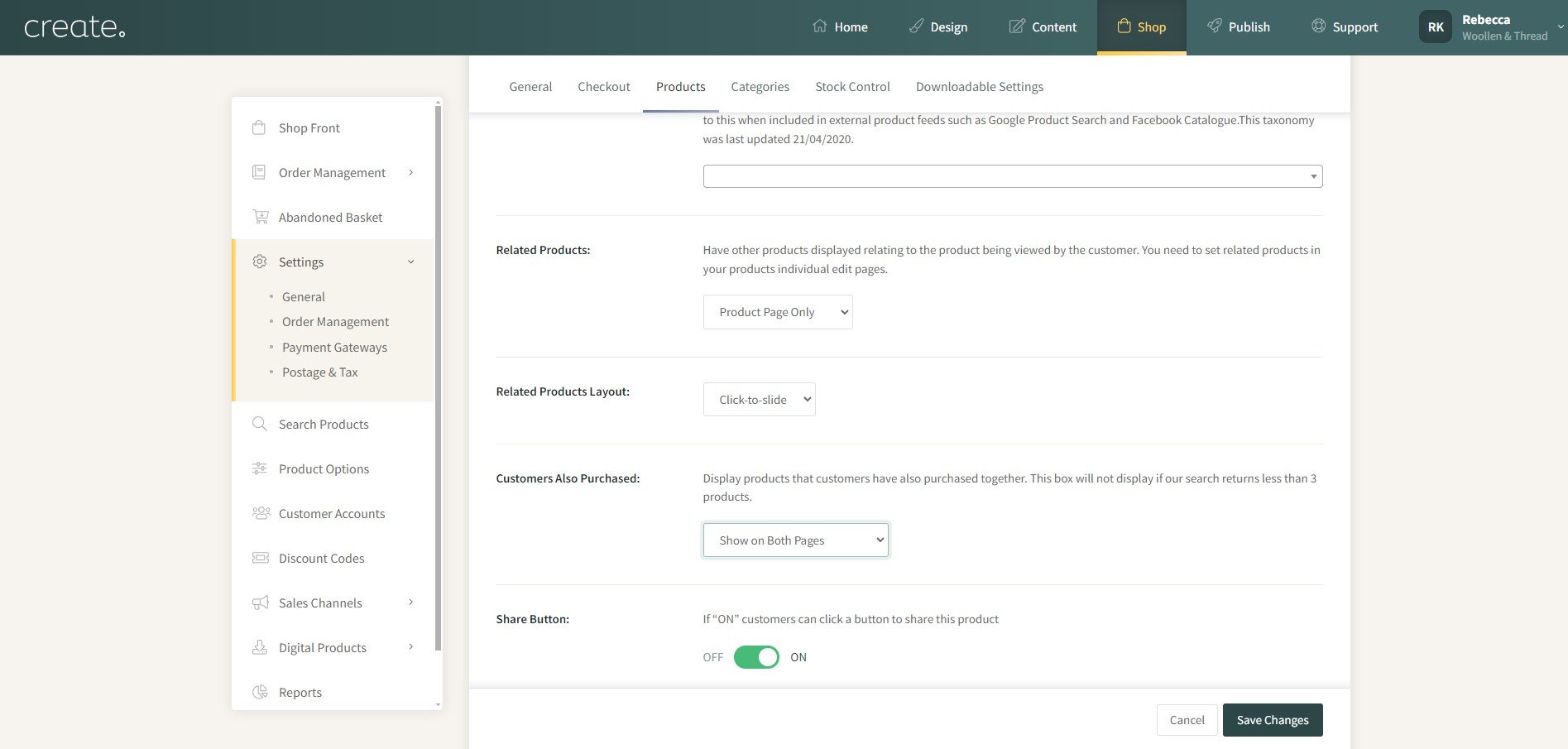Click the Digital Products download icon
The image size is (1568, 749).
259,647
